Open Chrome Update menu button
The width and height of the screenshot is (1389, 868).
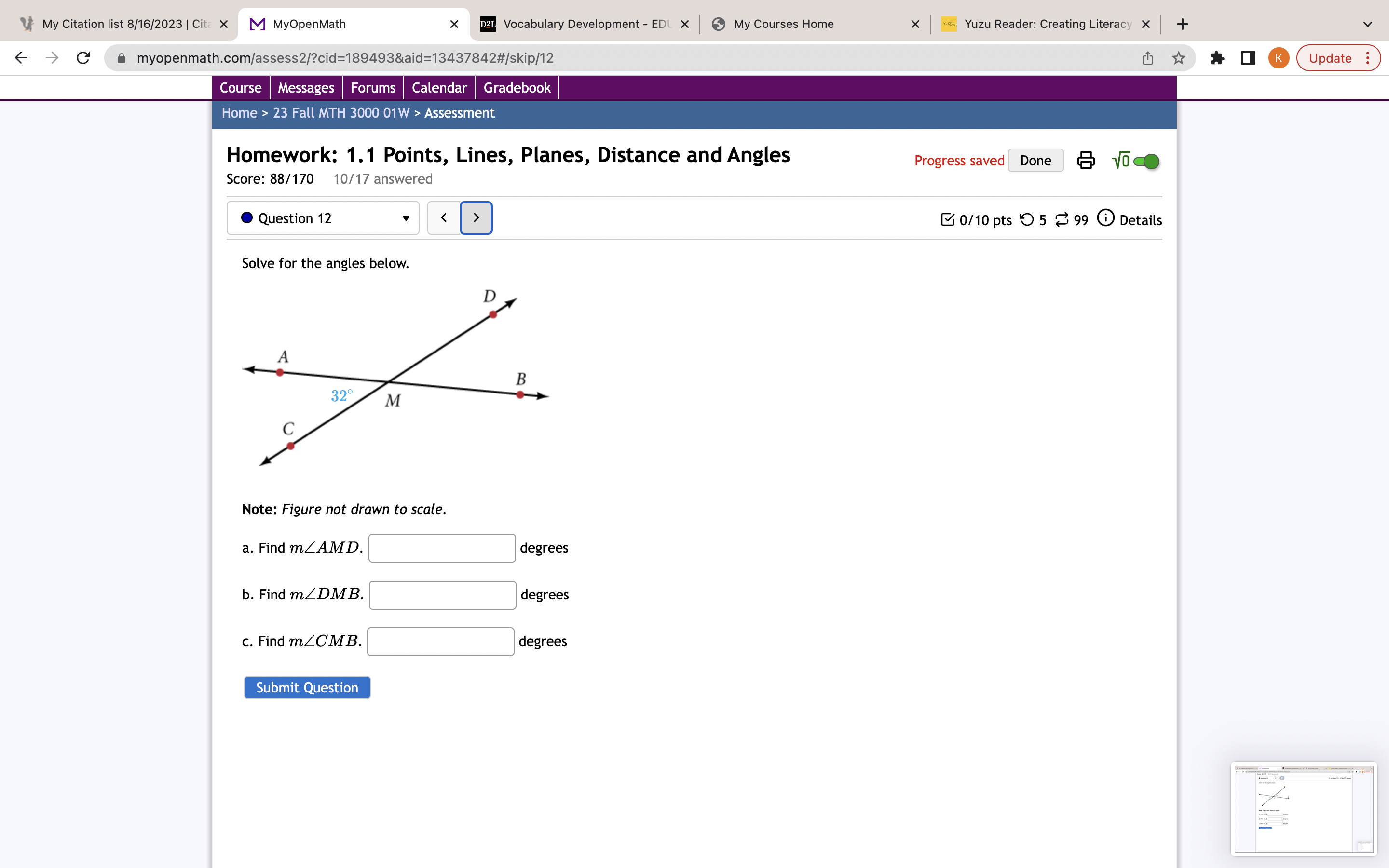point(1338,58)
